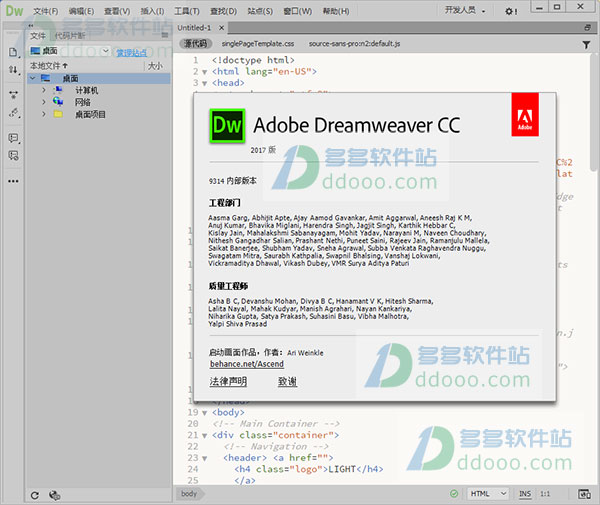Image resolution: width=600 pixels, height=505 pixels.
Task: Toggle the INS insert mode indicator
Action: click(x=525, y=494)
